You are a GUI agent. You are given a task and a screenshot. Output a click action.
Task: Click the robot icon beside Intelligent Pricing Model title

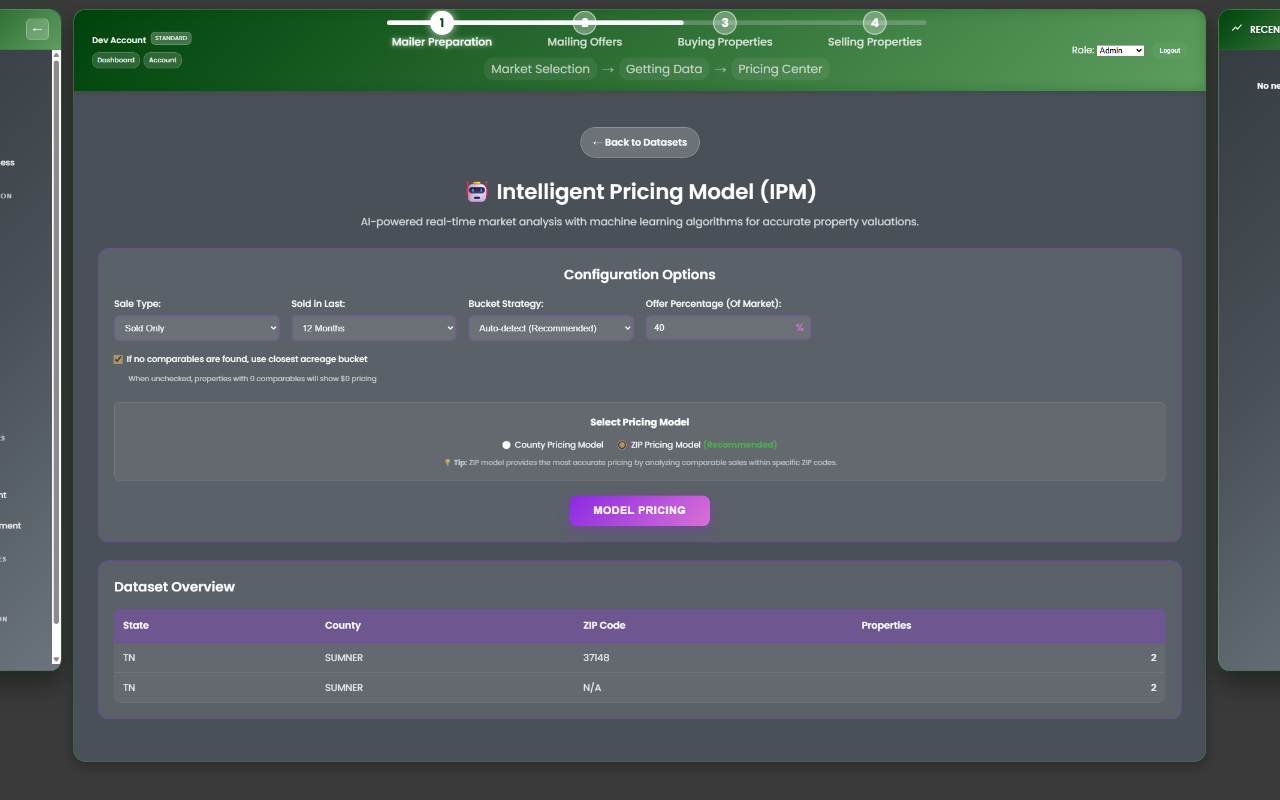tap(477, 191)
